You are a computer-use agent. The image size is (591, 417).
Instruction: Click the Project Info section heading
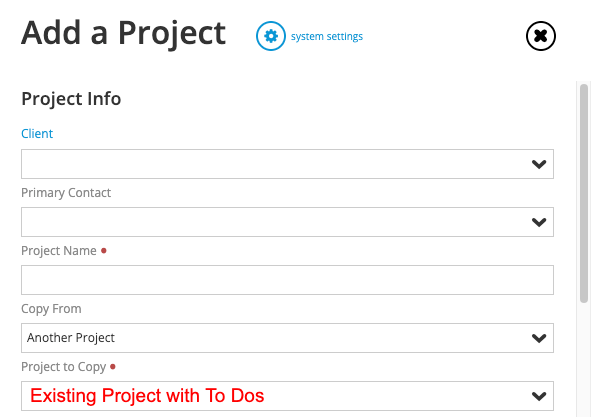(x=71, y=99)
